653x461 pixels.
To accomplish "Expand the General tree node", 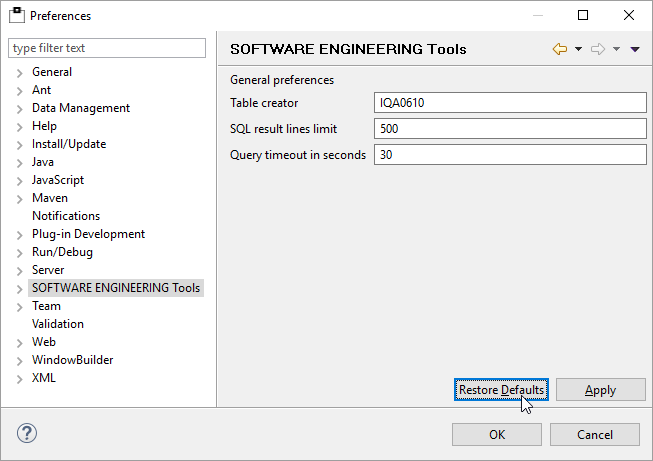I will tap(19, 72).
